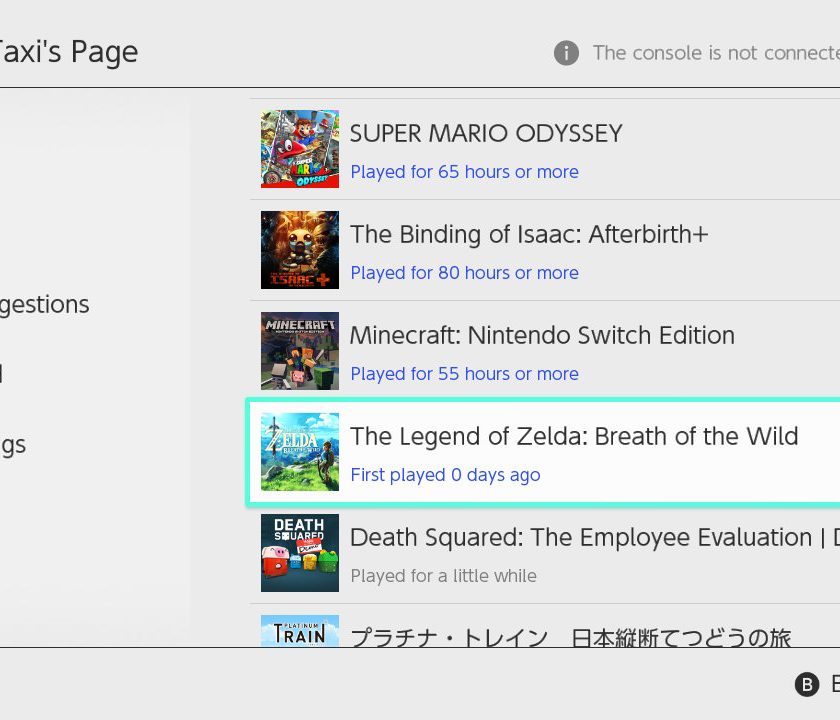Select the Binding of Isaac cover icon
The image size is (840, 720).
click(x=300, y=250)
